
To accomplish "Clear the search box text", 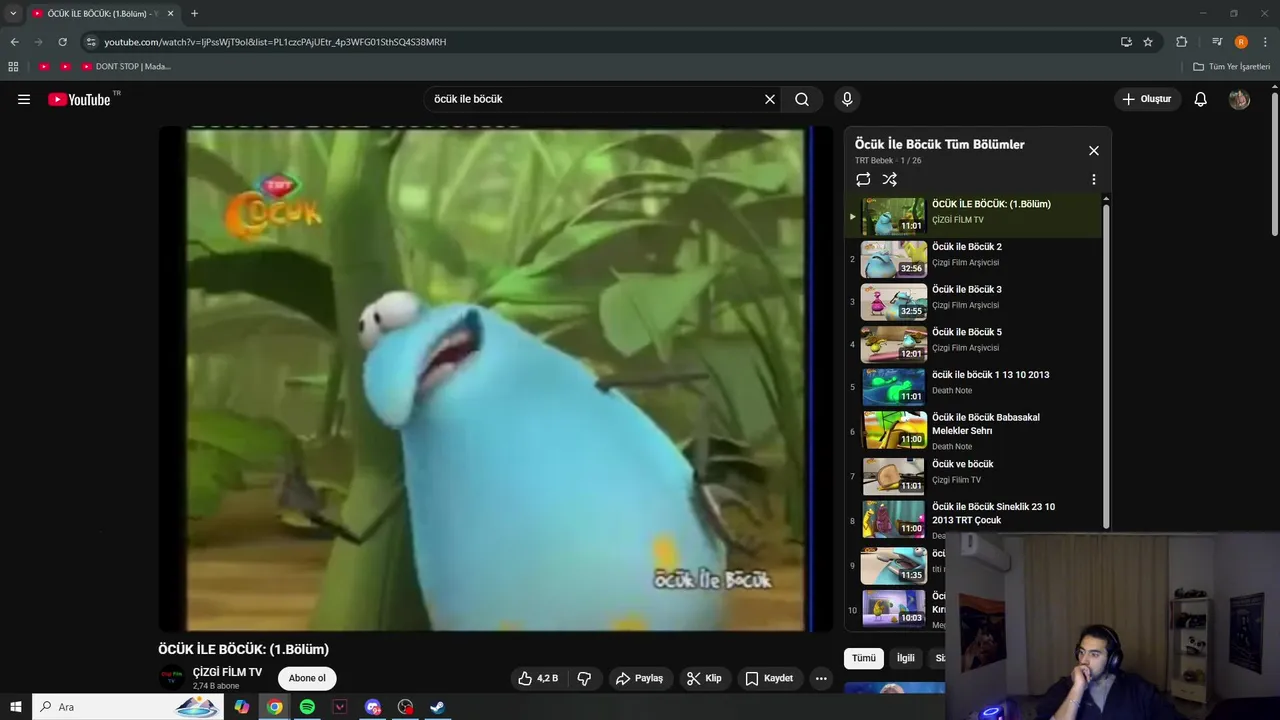I will pos(770,99).
